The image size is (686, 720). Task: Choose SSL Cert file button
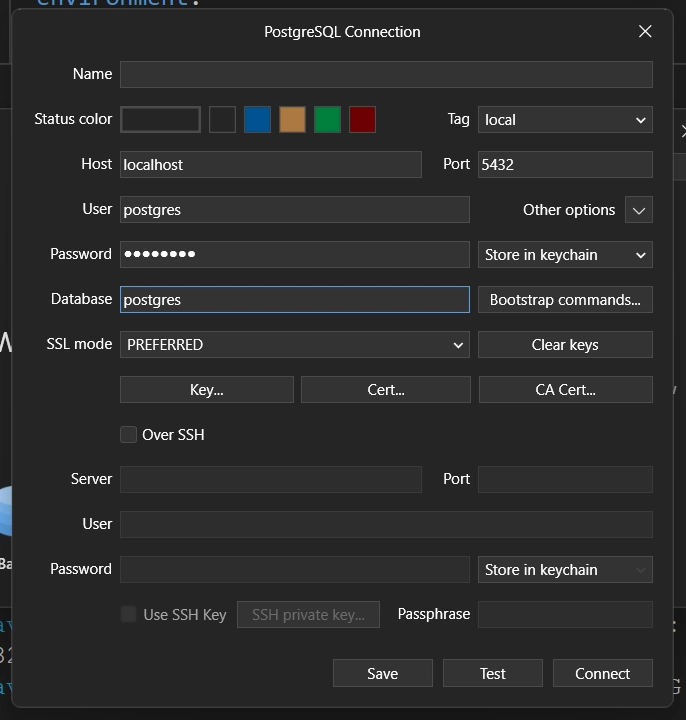coord(386,389)
